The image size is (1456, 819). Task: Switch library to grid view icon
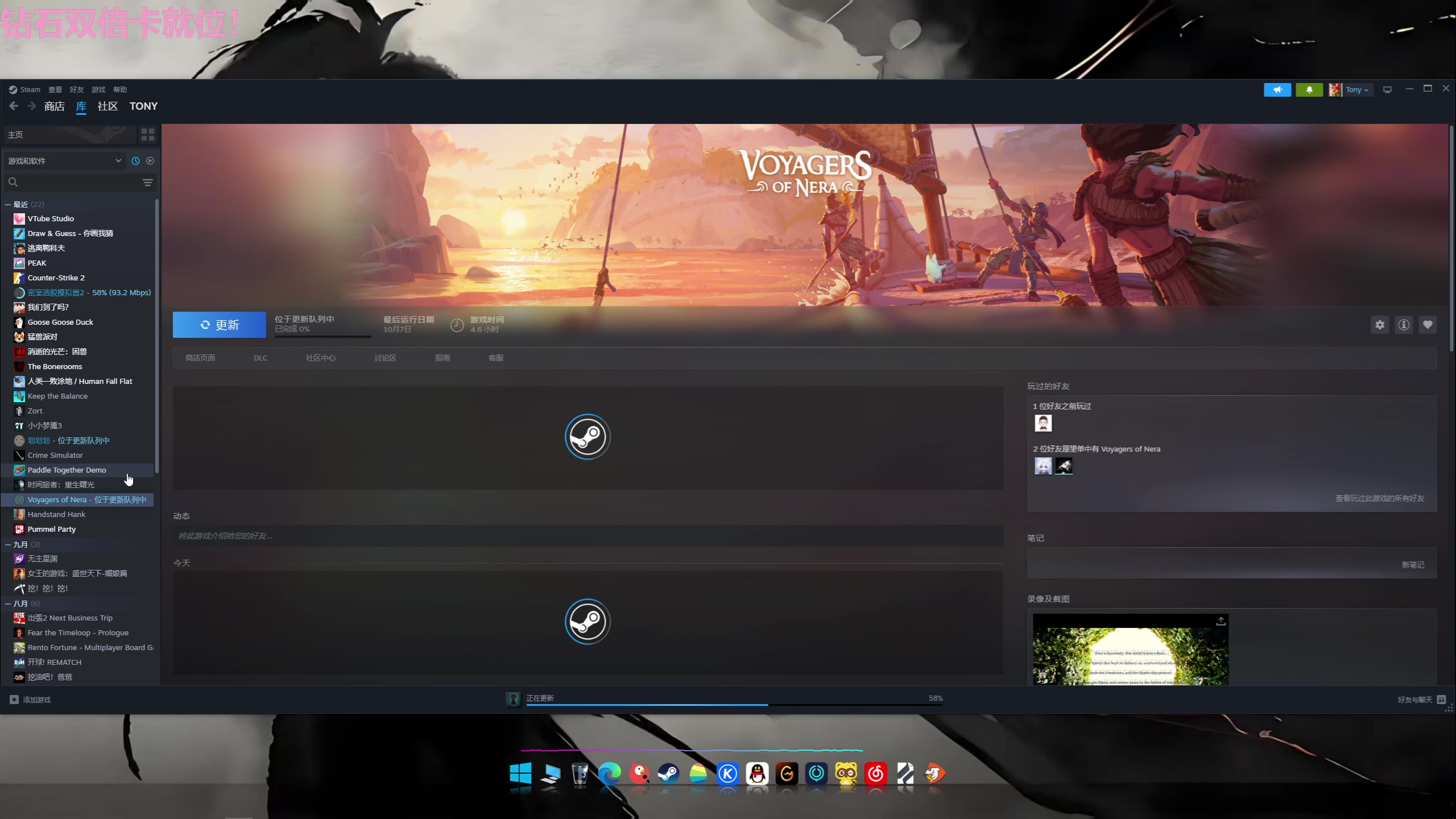click(x=148, y=135)
